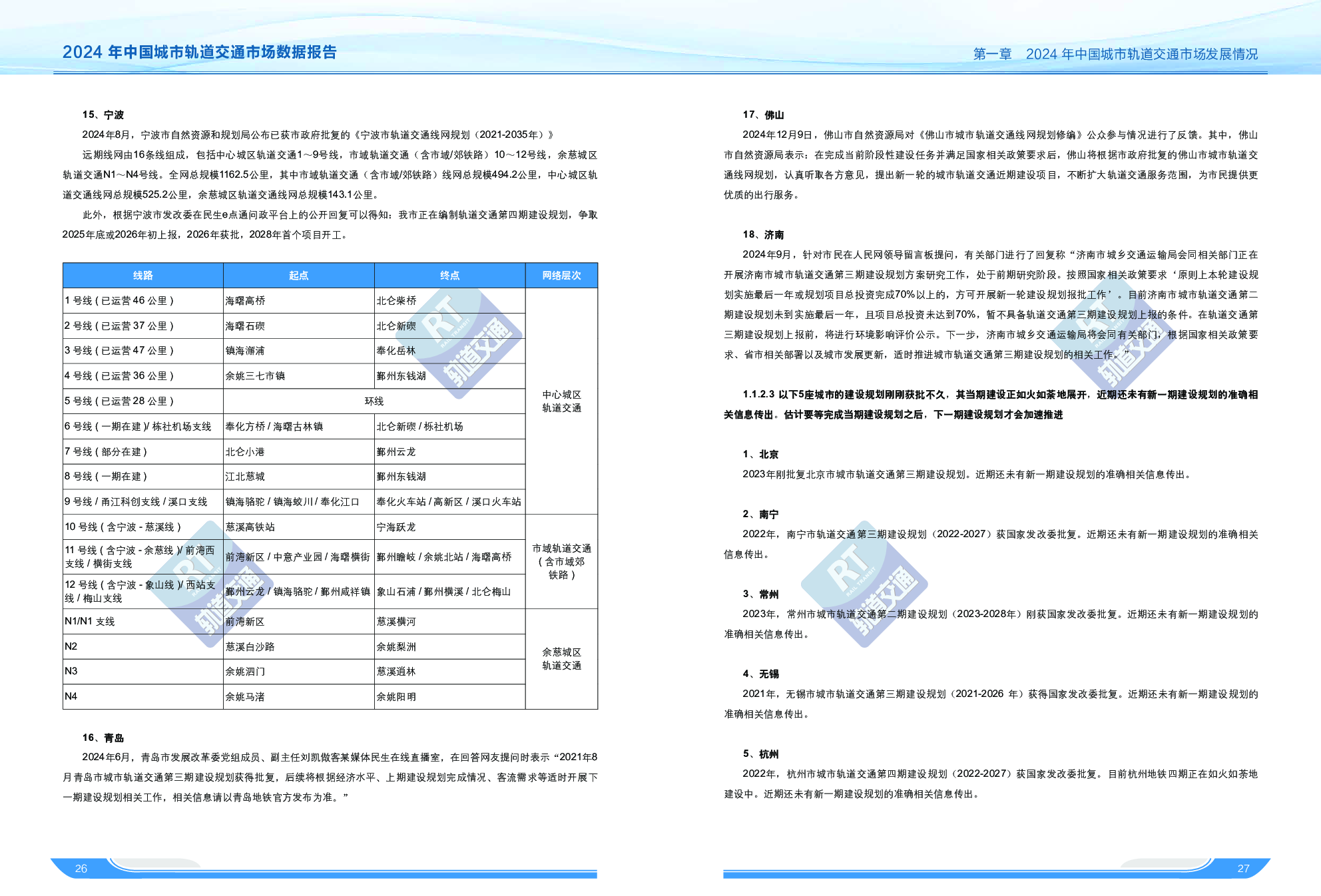Select cell '6 号线 ( 一期在建 )/ 栎社机场支线'
Image resolution: width=1321 pixels, height=896 pixels.
(143, 426)
